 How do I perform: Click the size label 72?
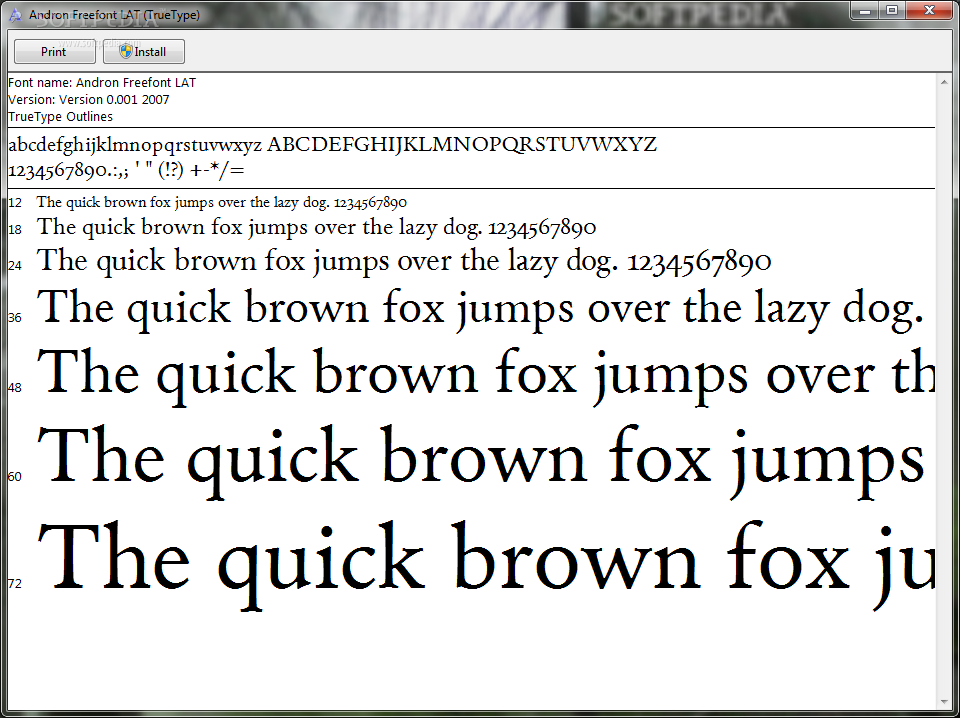[15, 584]
